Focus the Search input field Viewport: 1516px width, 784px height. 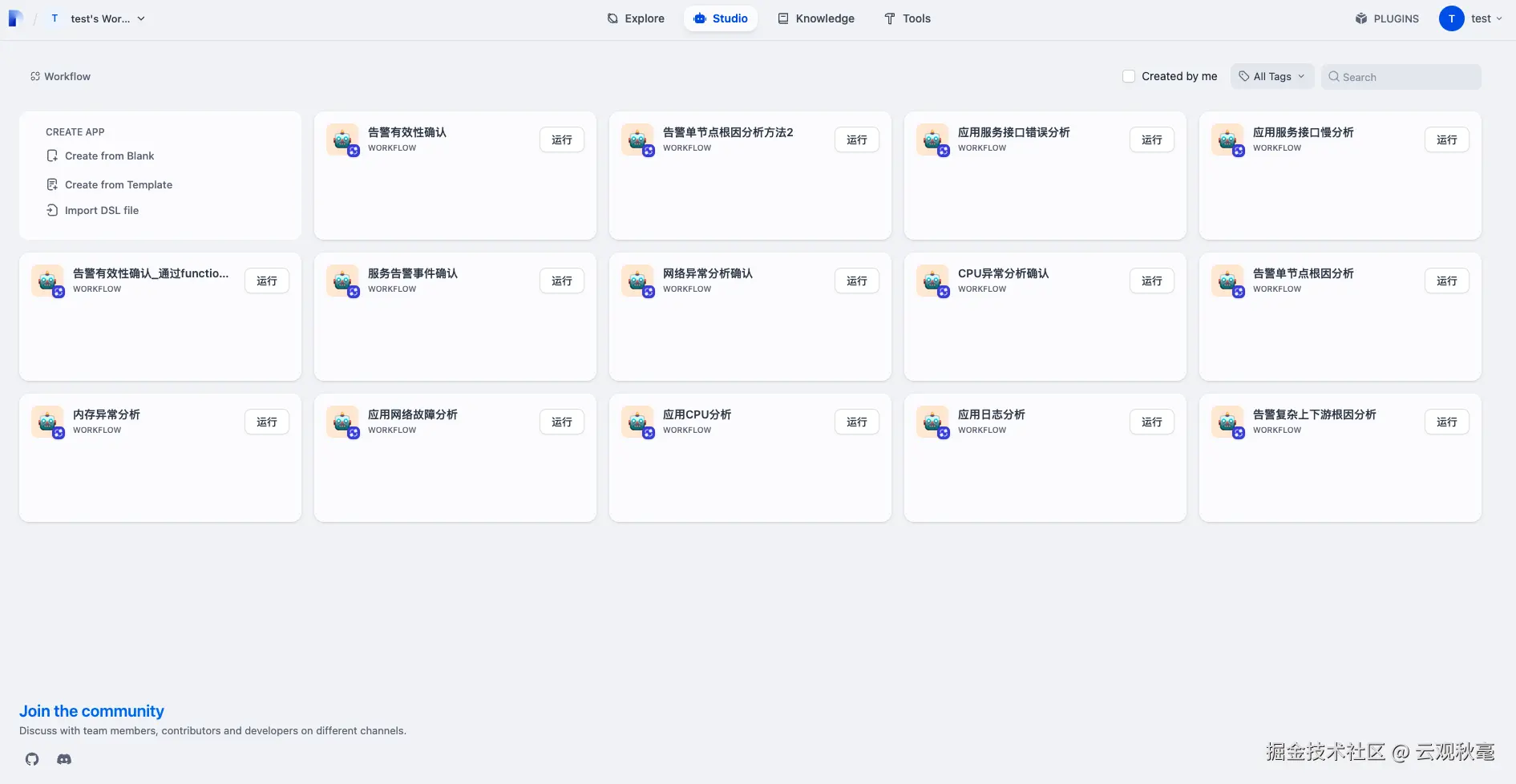click(1401, 76)
